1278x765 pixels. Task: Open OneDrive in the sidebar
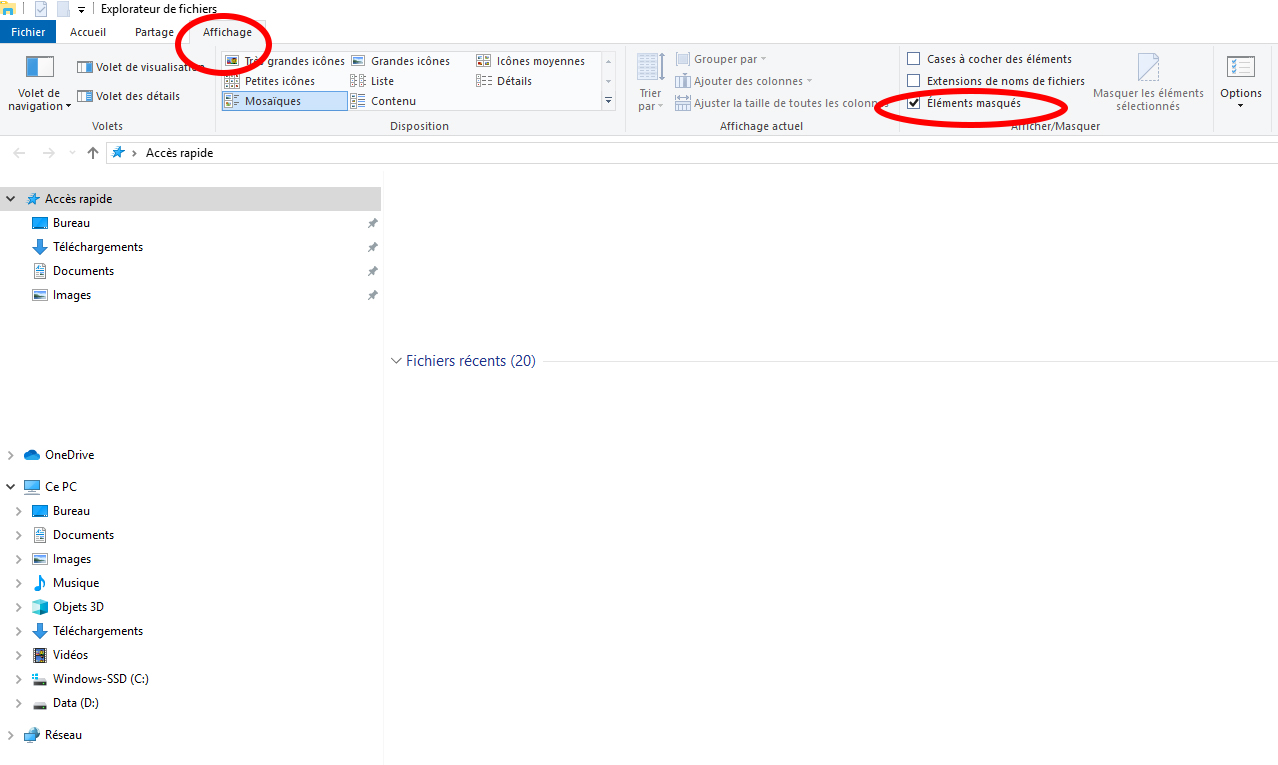coord(69,455)
